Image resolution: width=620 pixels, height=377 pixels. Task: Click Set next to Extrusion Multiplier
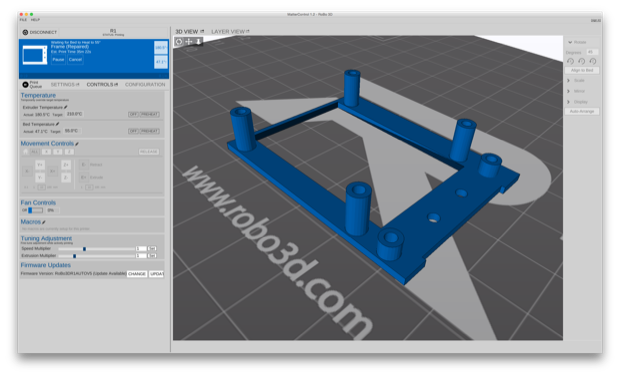coord(152,256)
